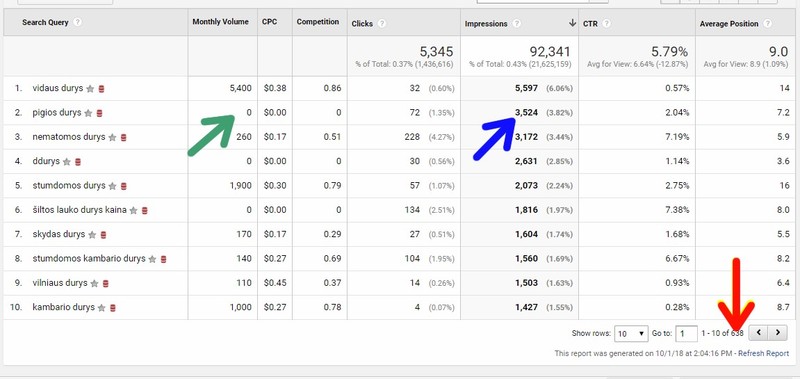800x379 pixels.
Task: Click the database icon next to ddurys
Action: pos(78,162)
